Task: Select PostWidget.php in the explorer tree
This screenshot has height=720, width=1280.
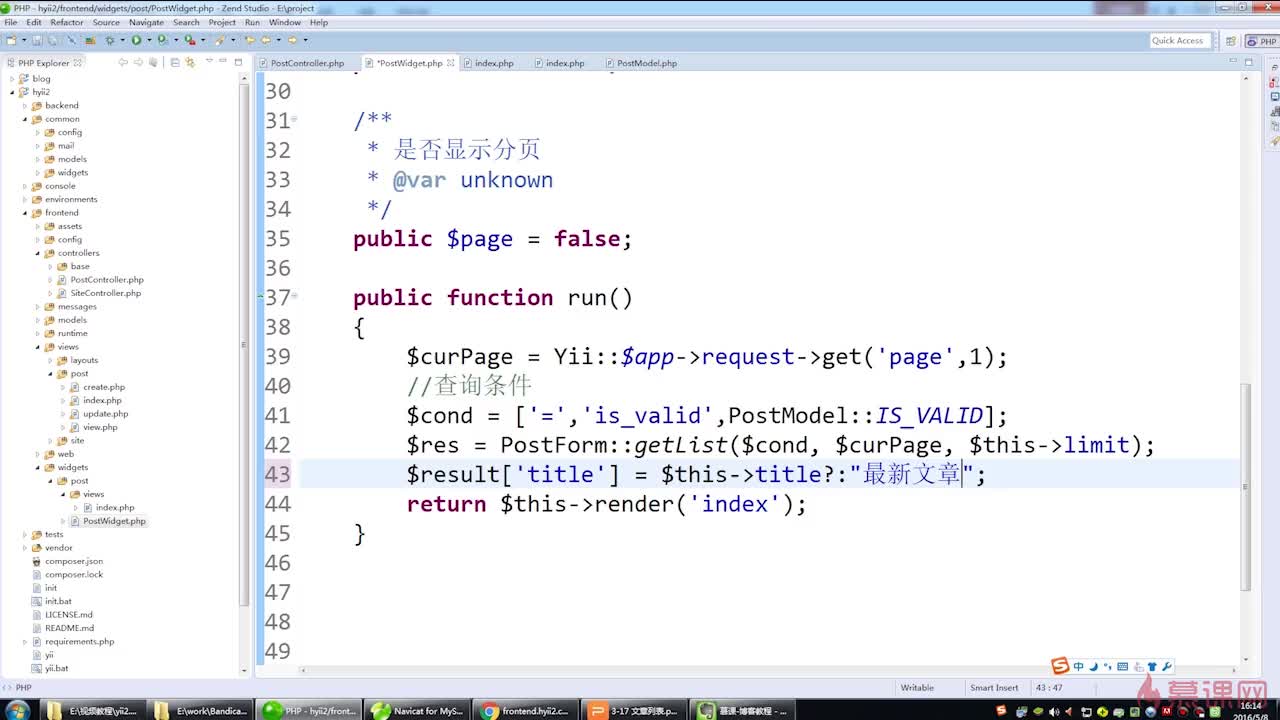Action: [x=114, y=521]
